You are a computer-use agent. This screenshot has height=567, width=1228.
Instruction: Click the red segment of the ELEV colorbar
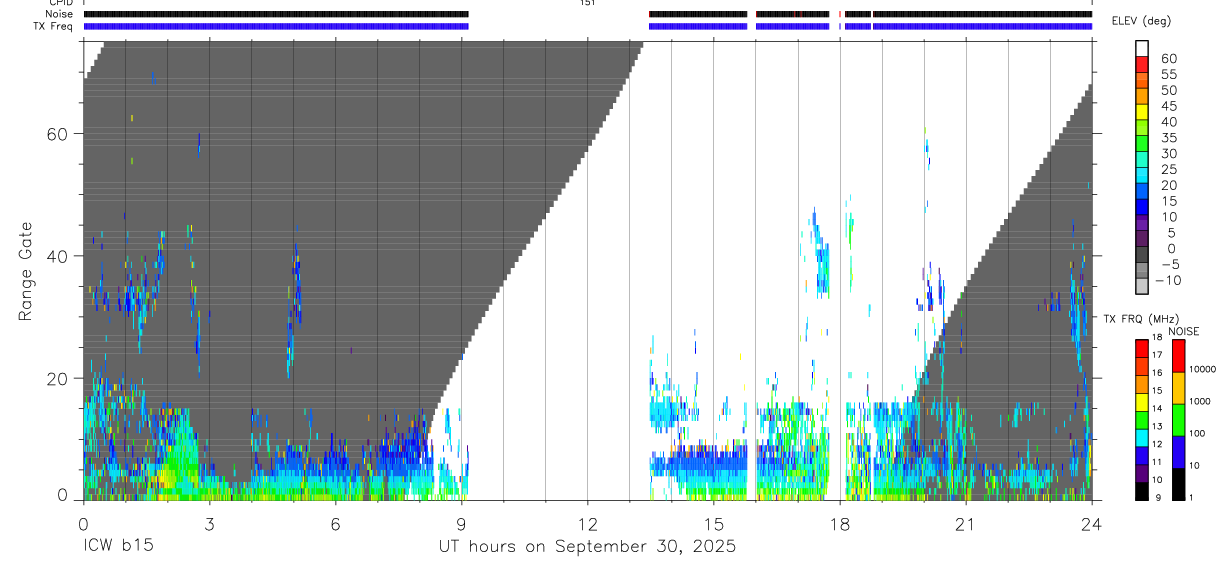(x=1142, y=63)
